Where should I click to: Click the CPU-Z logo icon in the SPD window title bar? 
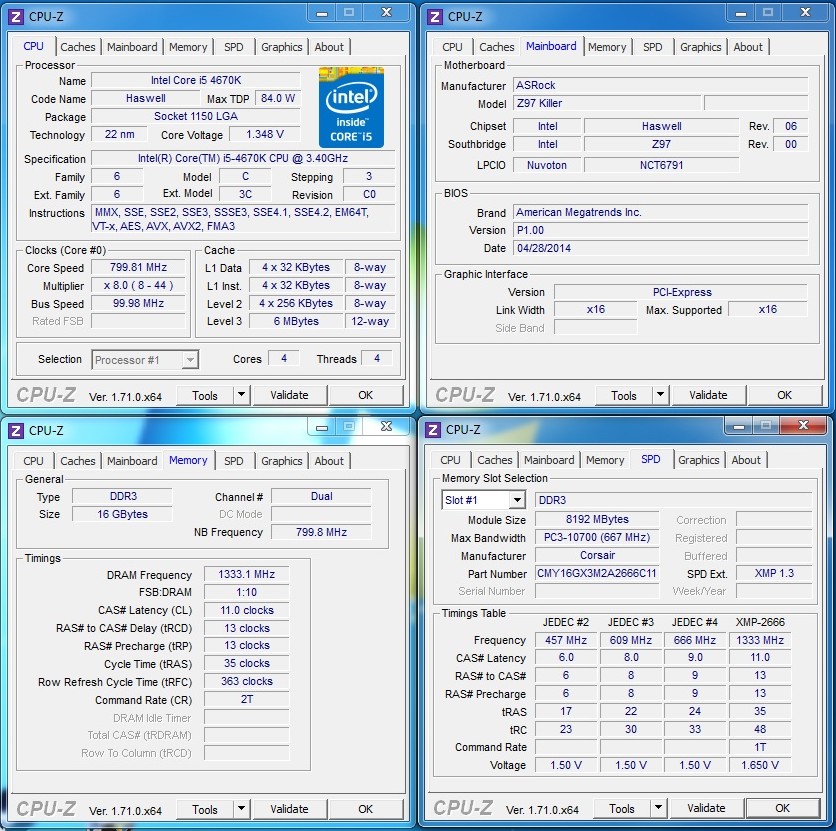pos(433,430)
